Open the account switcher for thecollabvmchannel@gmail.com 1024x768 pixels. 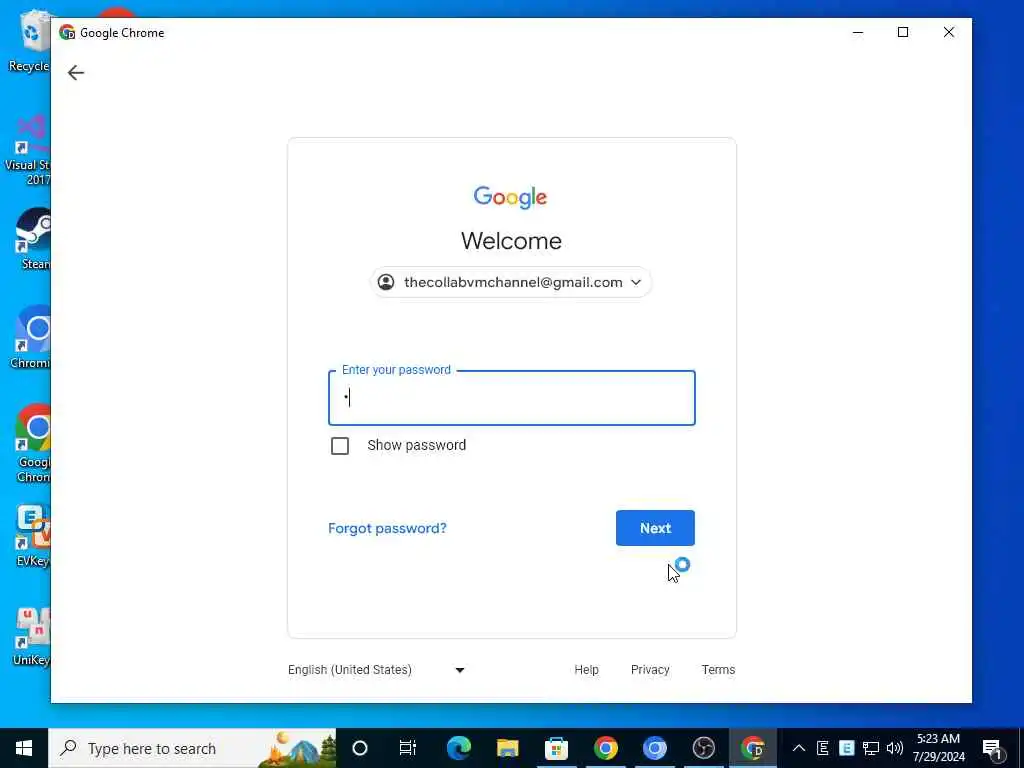tap(511, 282)
